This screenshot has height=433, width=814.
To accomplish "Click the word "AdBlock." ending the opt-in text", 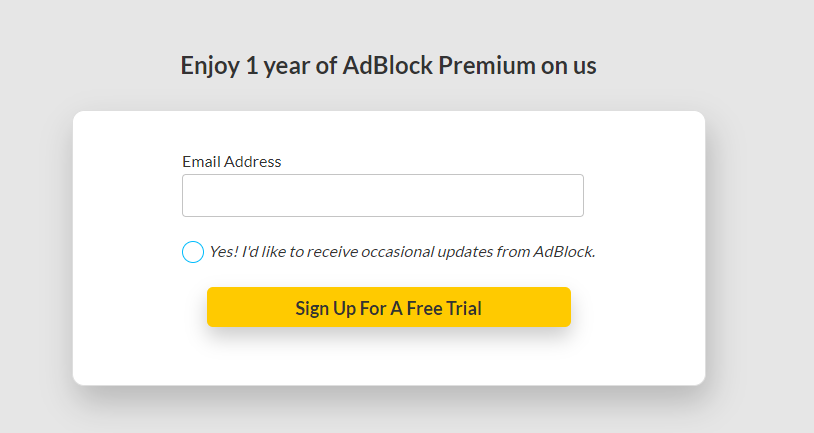I will [564, 252].
